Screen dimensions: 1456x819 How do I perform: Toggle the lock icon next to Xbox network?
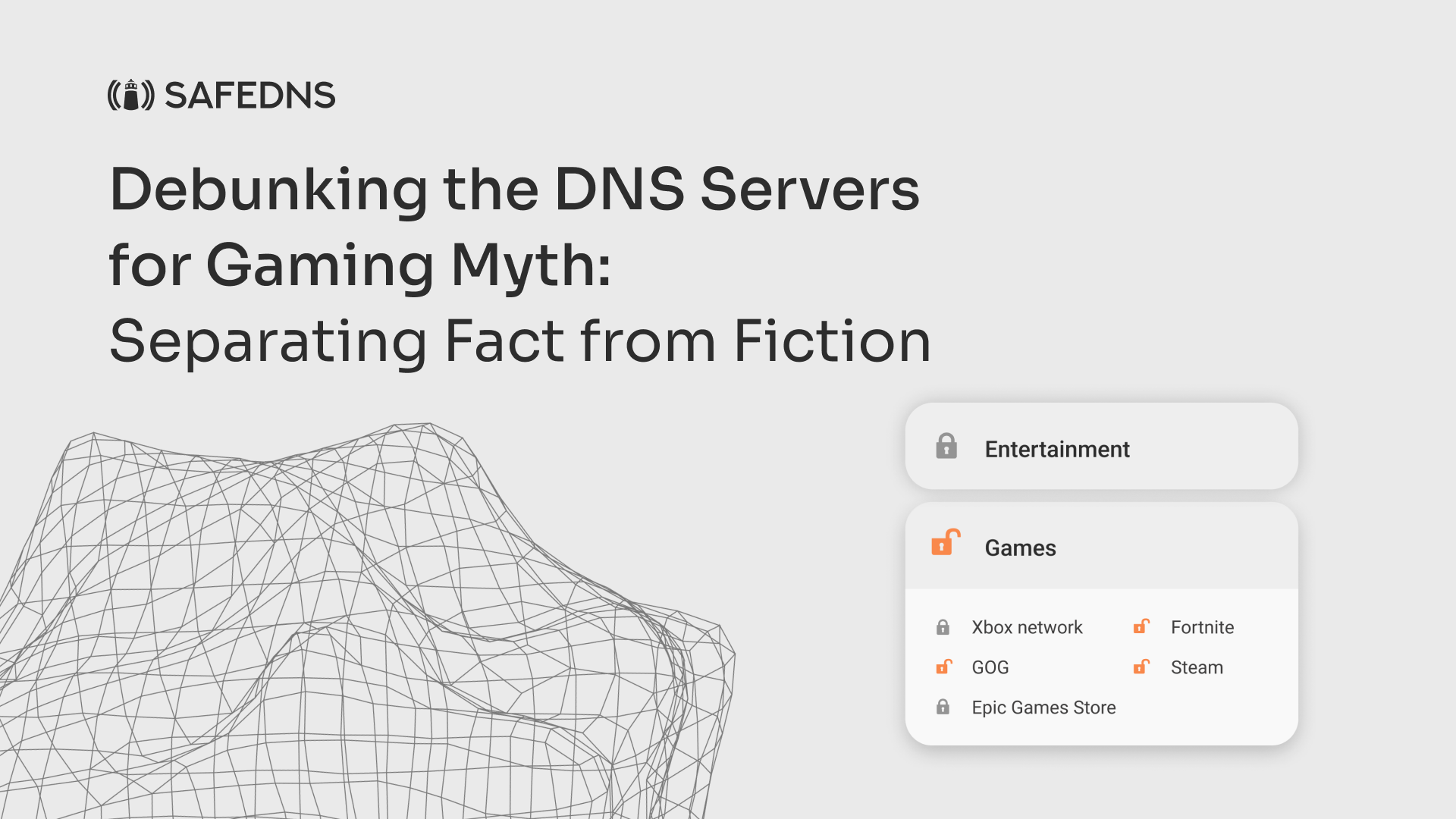click(943, 627)
